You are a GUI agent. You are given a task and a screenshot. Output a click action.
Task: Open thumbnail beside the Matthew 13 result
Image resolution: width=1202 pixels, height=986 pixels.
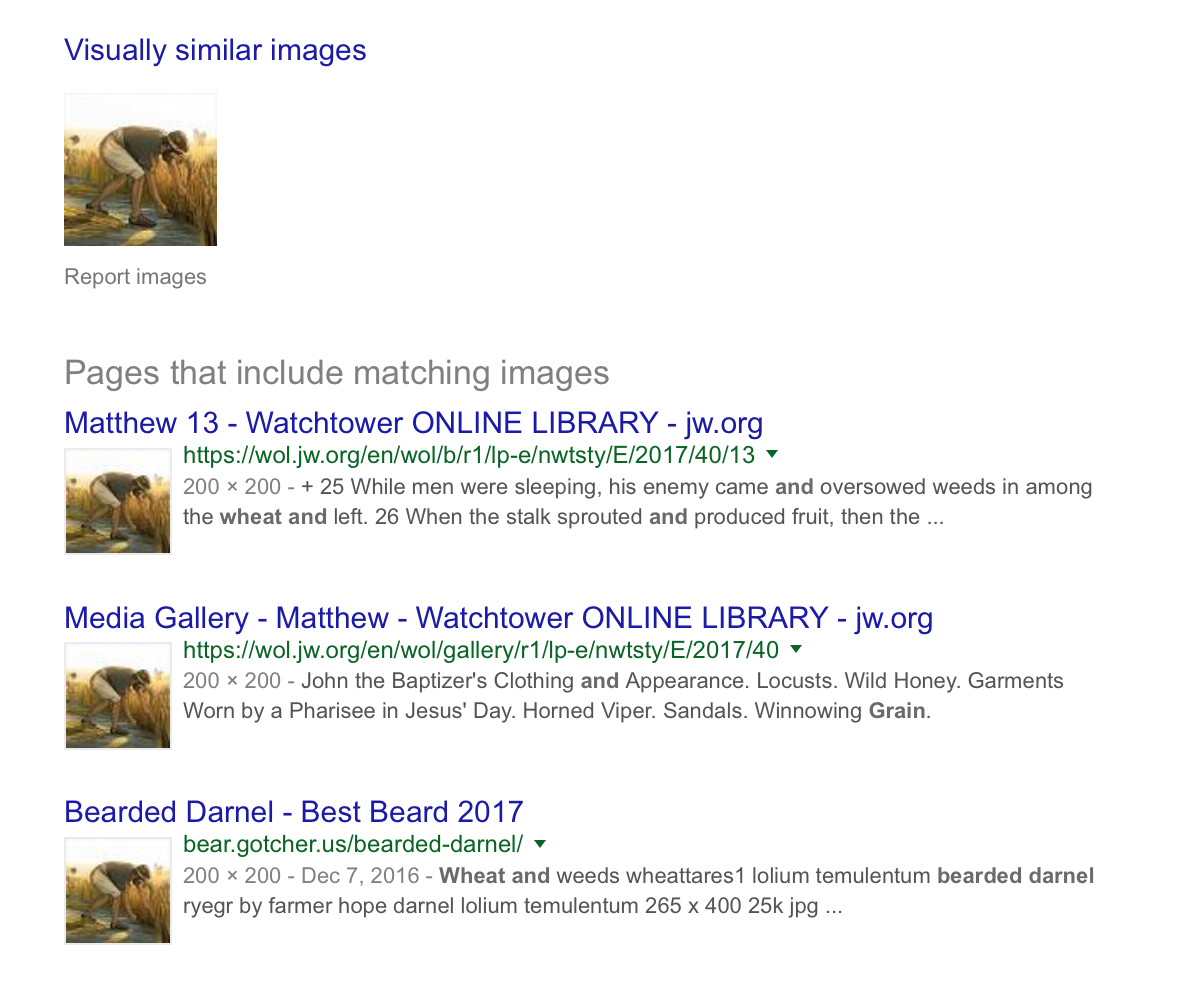point(118,501)
